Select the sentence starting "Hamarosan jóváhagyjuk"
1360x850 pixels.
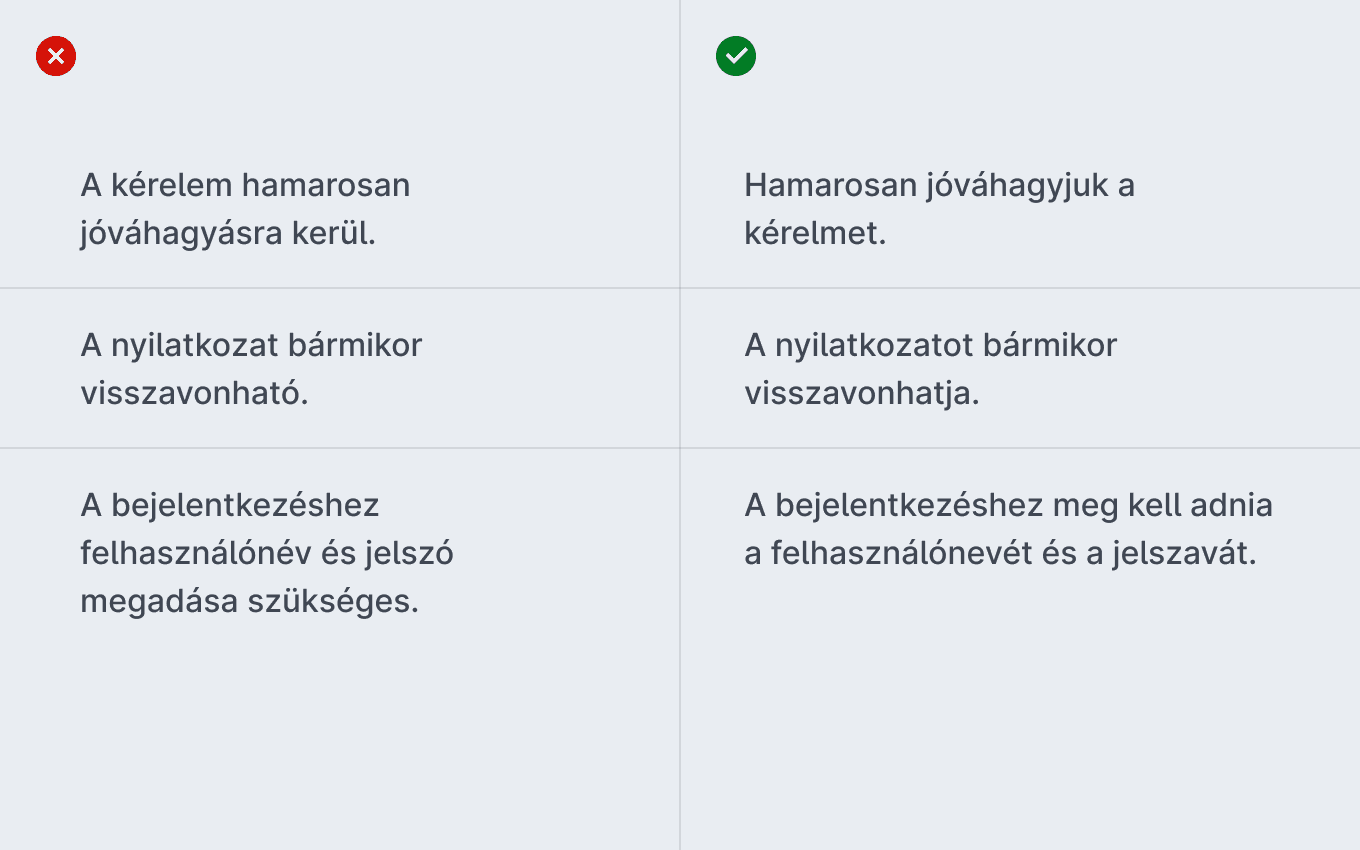pos(940,209)
